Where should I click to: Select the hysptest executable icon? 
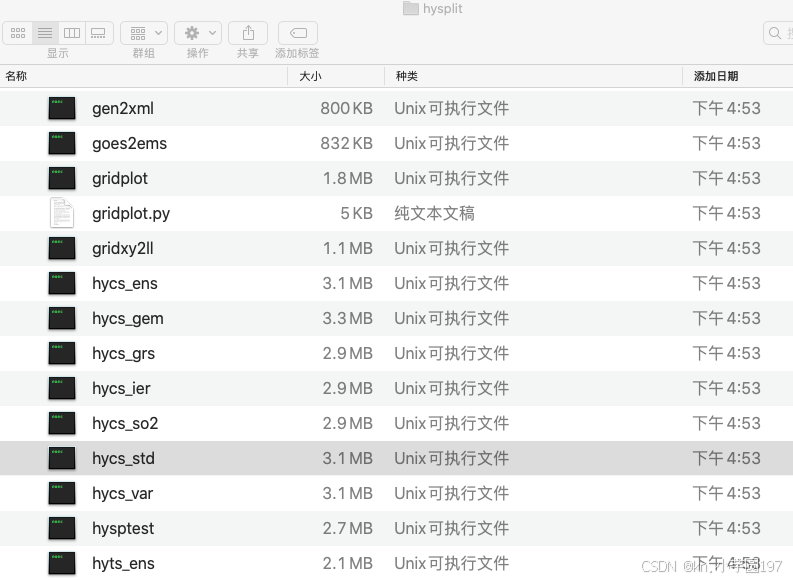(x=62, y=528)
